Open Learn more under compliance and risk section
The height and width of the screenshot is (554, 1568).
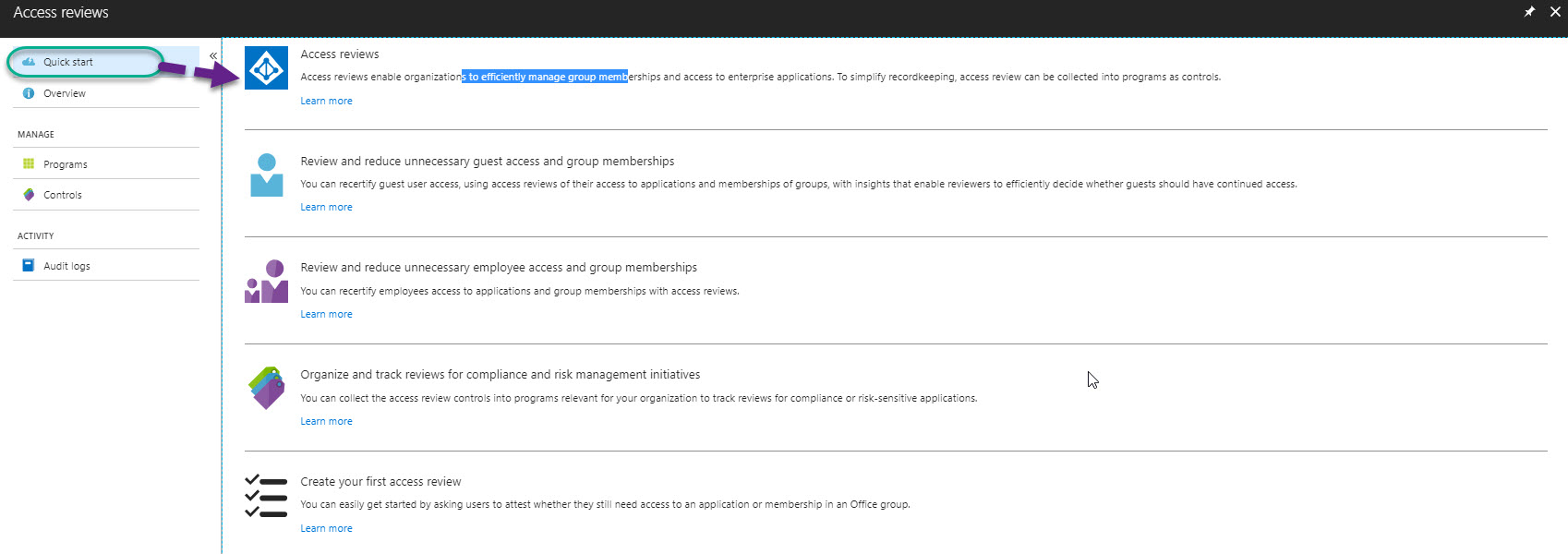tap(326, 421)
